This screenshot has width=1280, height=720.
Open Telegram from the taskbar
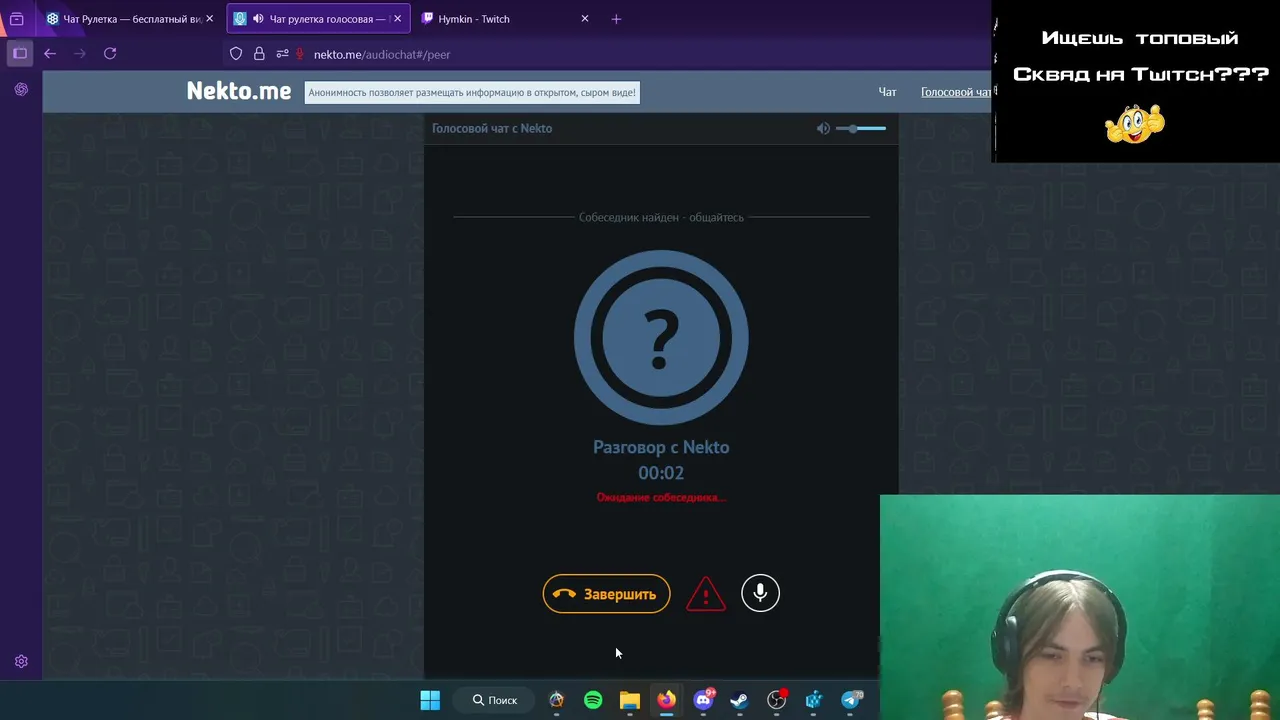851,700
